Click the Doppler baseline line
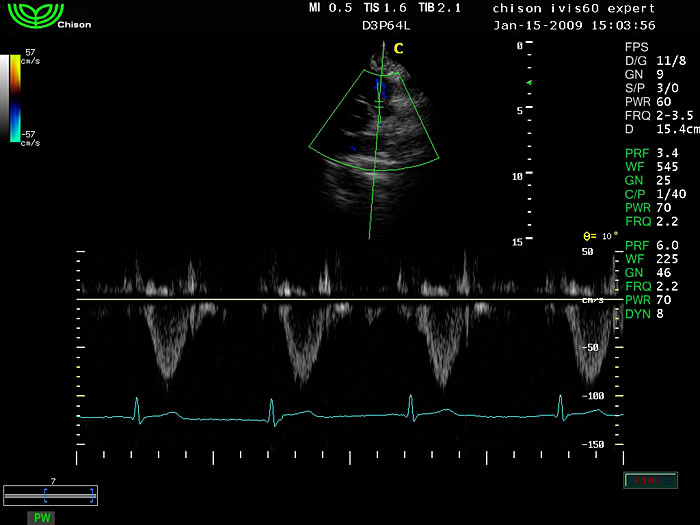 340,299
